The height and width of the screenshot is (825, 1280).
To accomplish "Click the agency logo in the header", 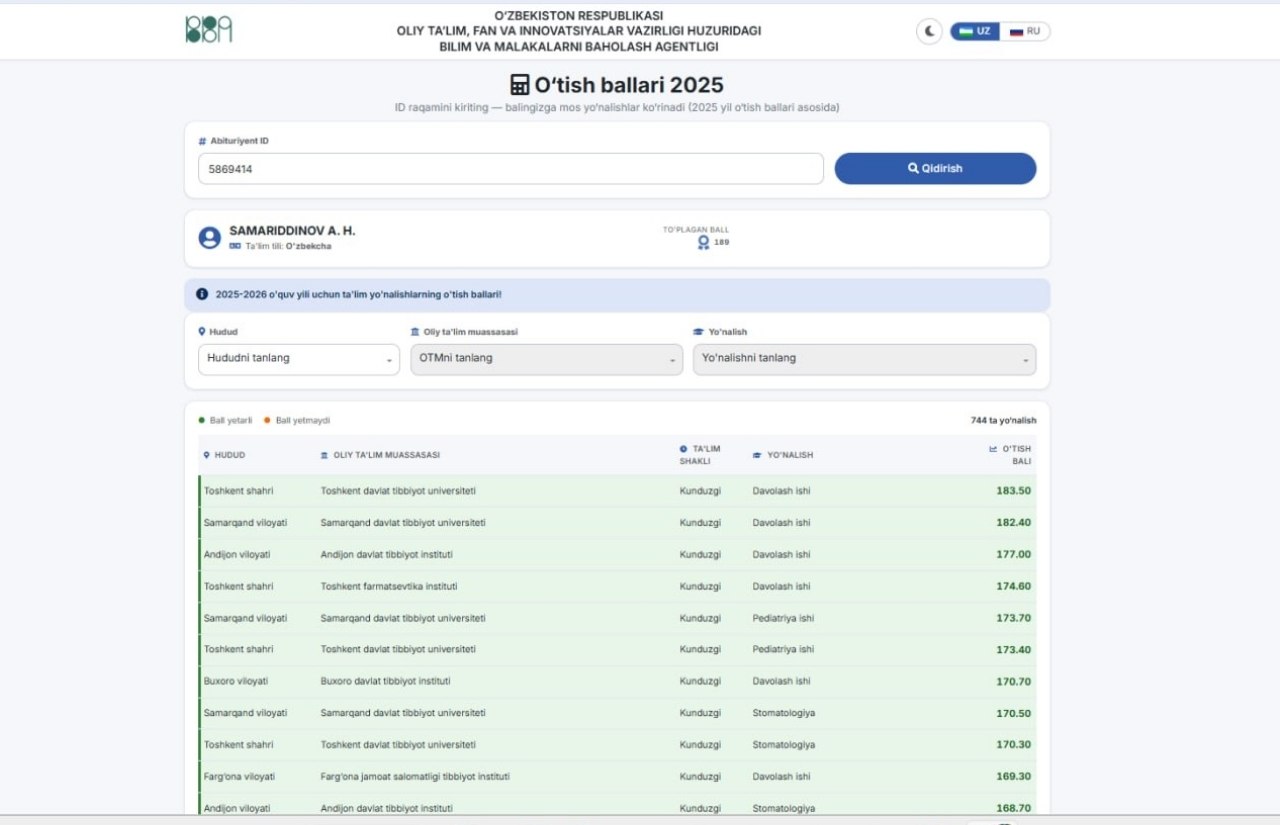I will pyautogui.click(x=208, y=30).
